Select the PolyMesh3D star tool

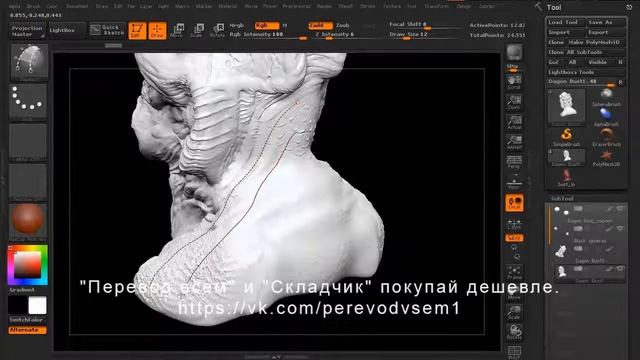(606, 158)
